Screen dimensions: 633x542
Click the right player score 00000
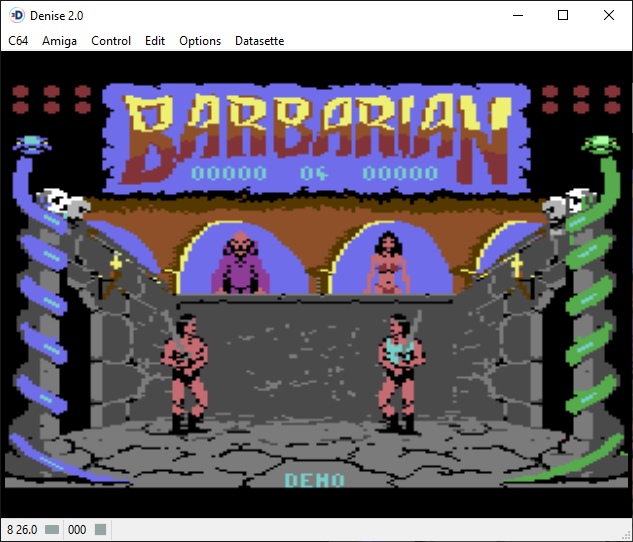coord(400,173)
